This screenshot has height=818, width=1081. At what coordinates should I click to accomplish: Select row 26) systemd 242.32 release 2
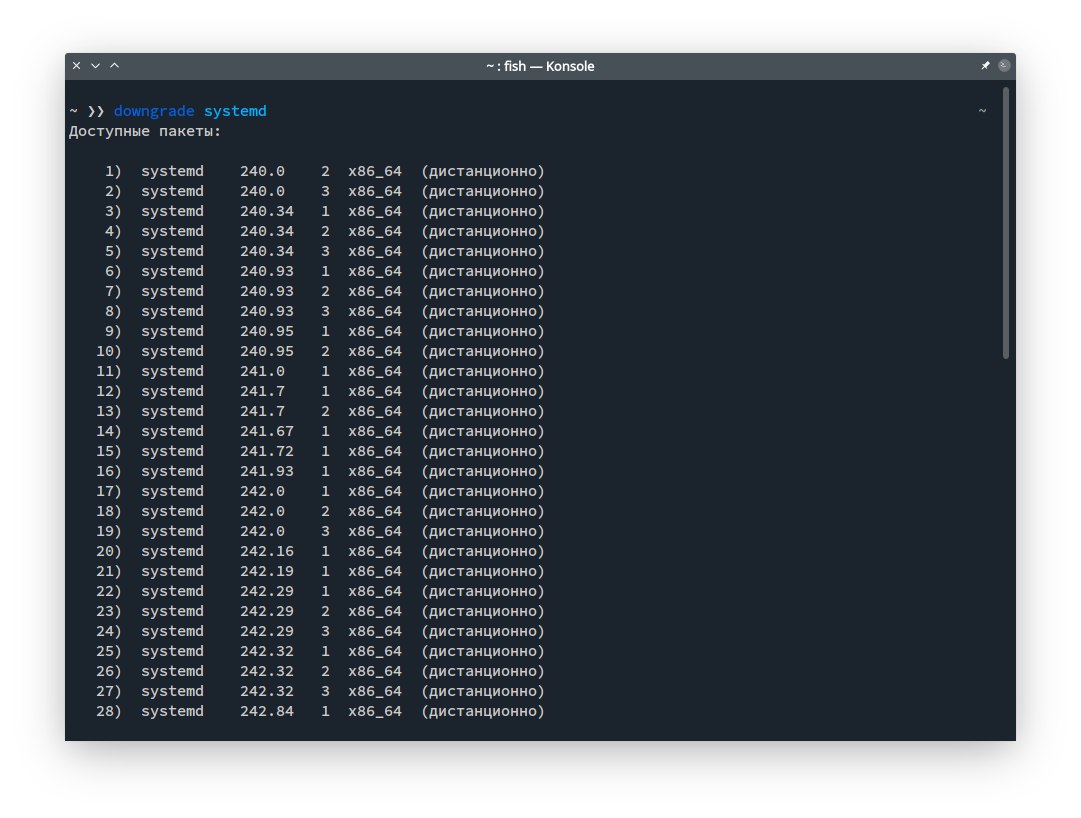(321, 671)
